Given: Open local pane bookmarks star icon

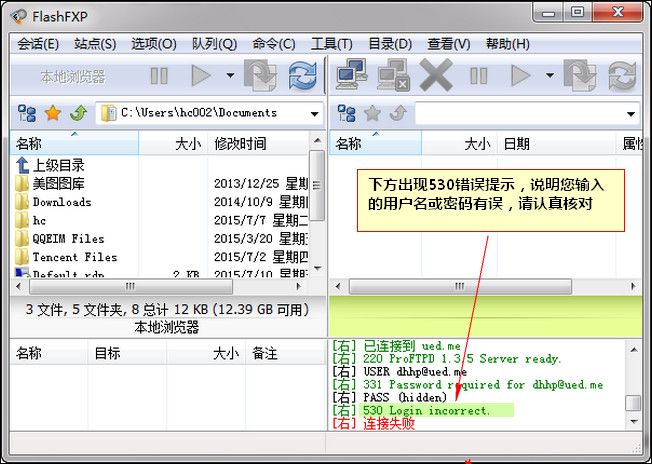Looking at the screenshot, I should click(53, 113).
